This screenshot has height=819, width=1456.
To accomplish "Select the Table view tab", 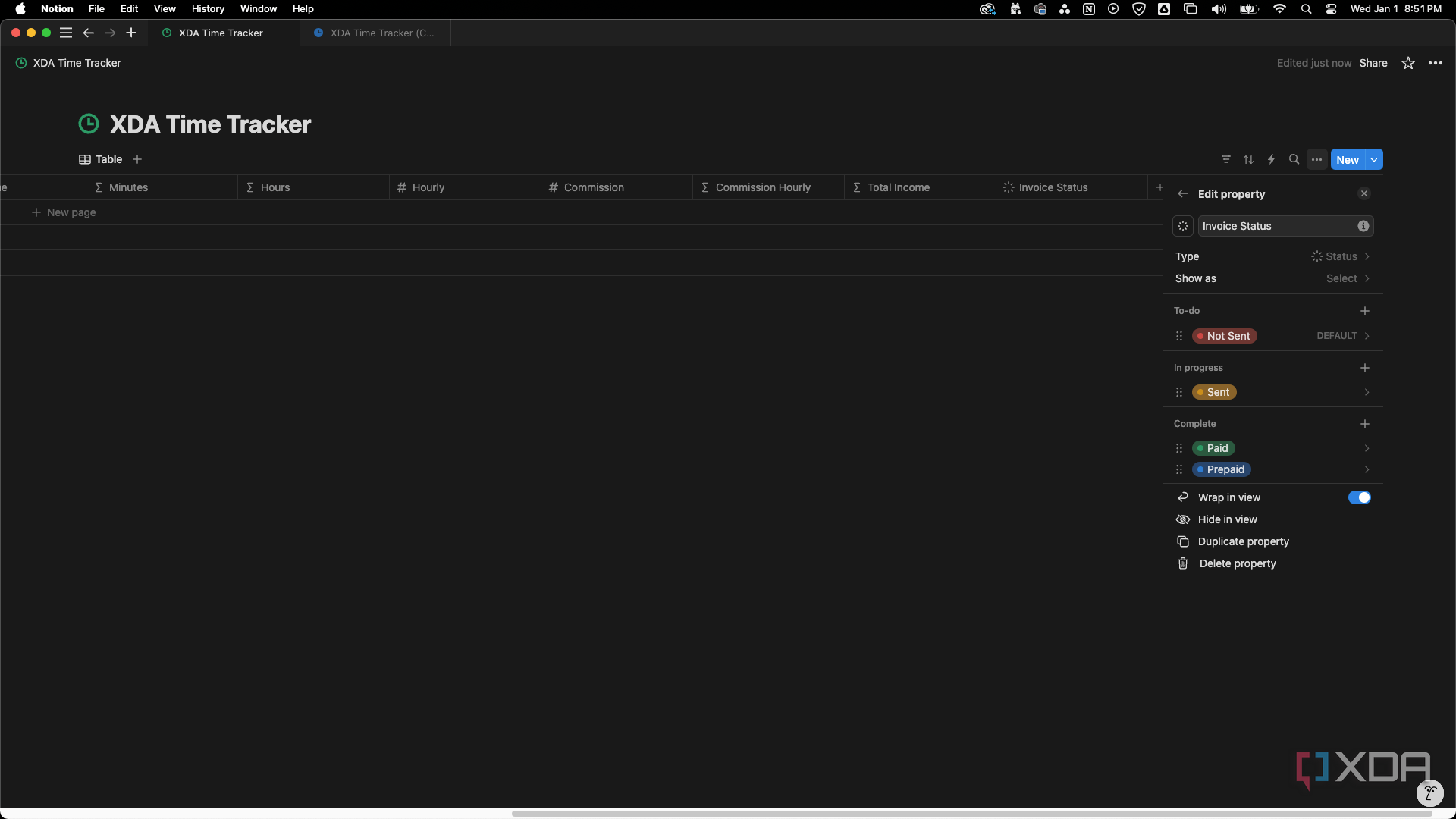I will [x=101, y=159].
